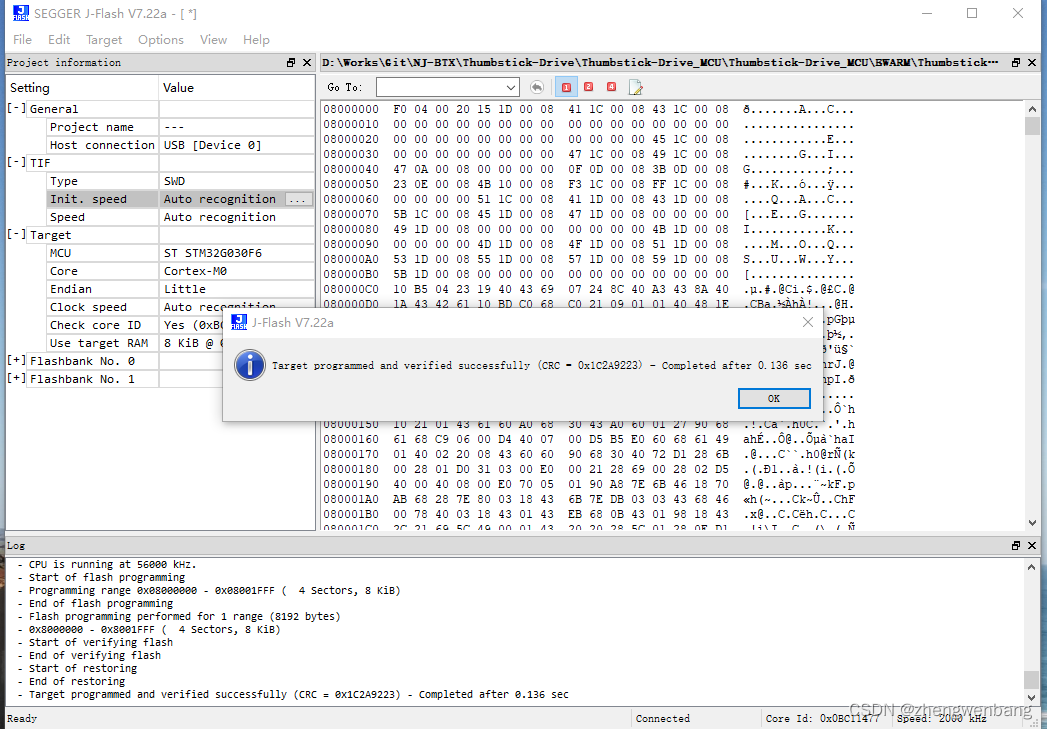Click the back navigation arrow beside Go To
The height and width of the screenshot is (729, 1047).
(x=537, y=87)
